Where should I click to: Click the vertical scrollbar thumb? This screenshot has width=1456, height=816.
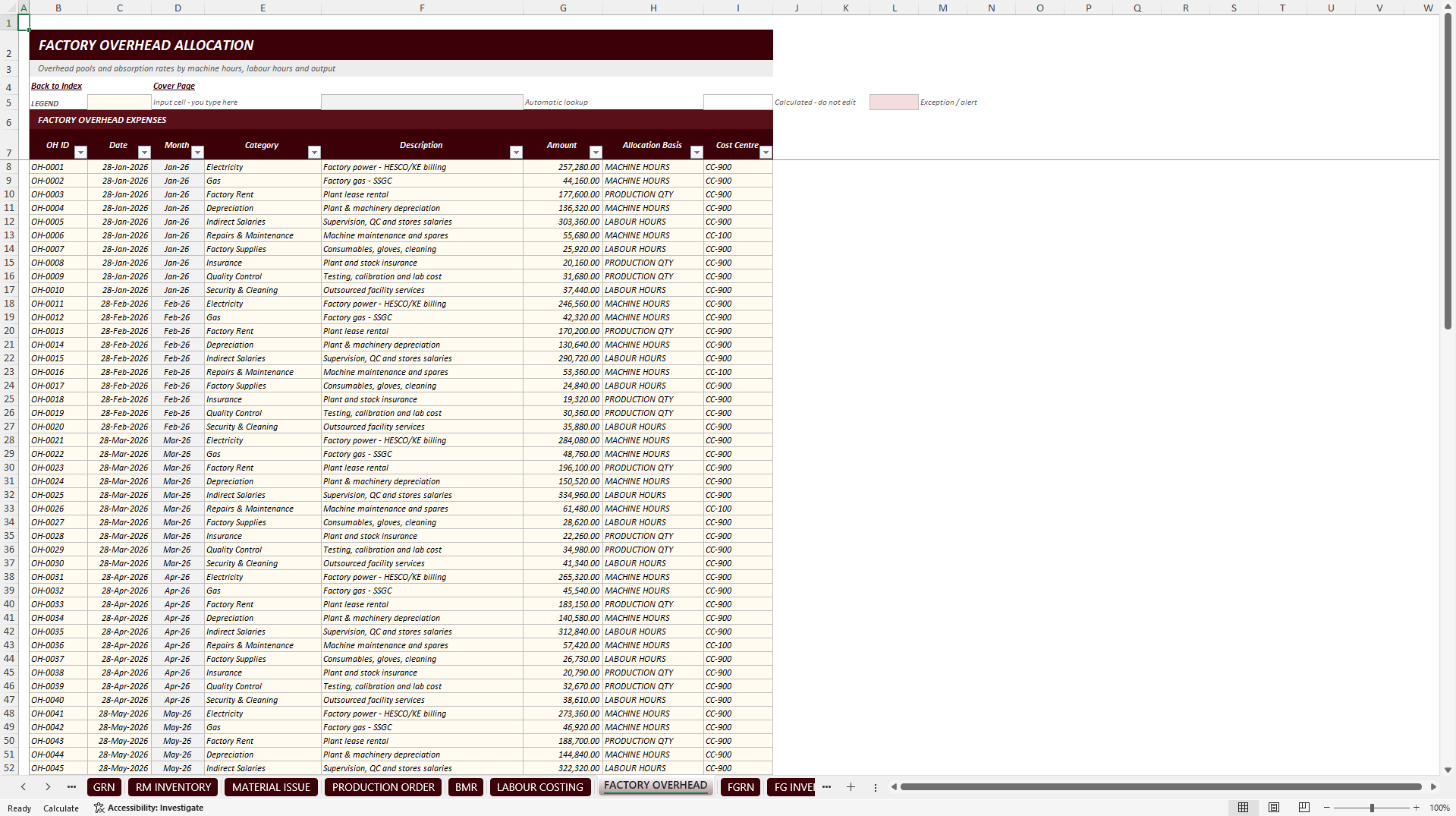pos(1448,172)
